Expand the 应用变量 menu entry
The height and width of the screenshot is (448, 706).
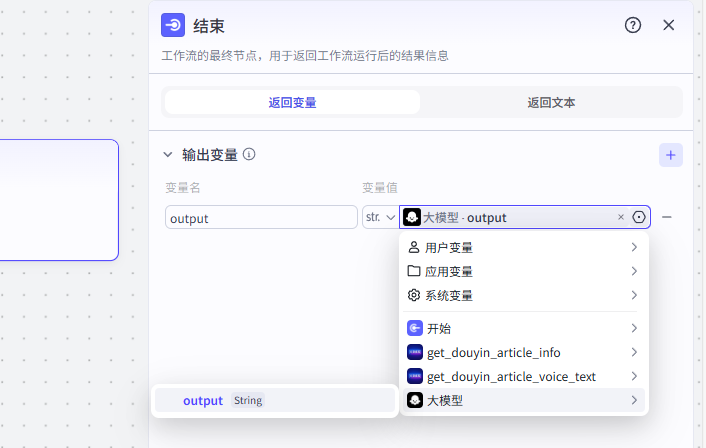coord(524,271)
